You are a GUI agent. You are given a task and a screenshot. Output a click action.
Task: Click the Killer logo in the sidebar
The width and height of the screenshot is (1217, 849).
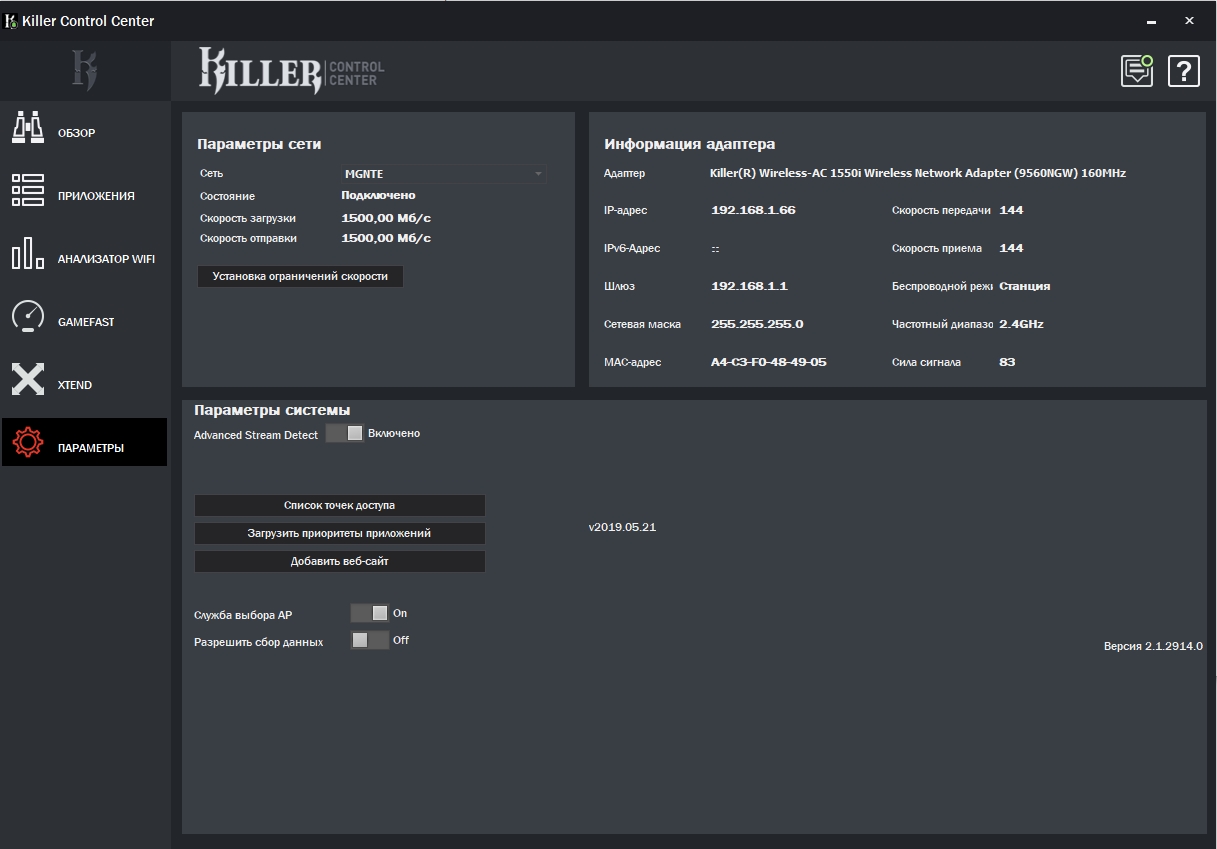coord(85,70)
